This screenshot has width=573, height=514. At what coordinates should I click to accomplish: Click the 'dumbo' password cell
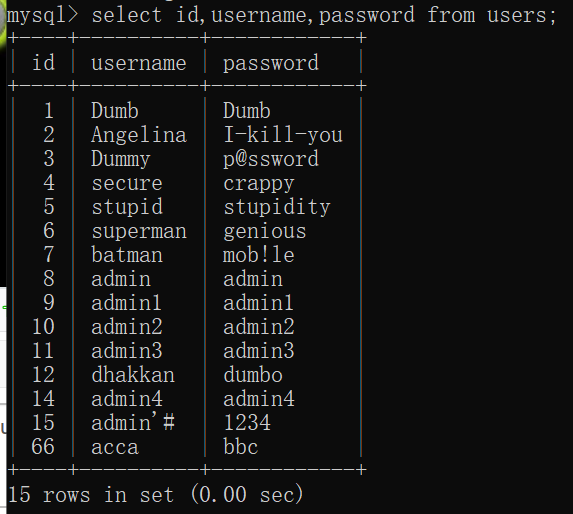253,374
